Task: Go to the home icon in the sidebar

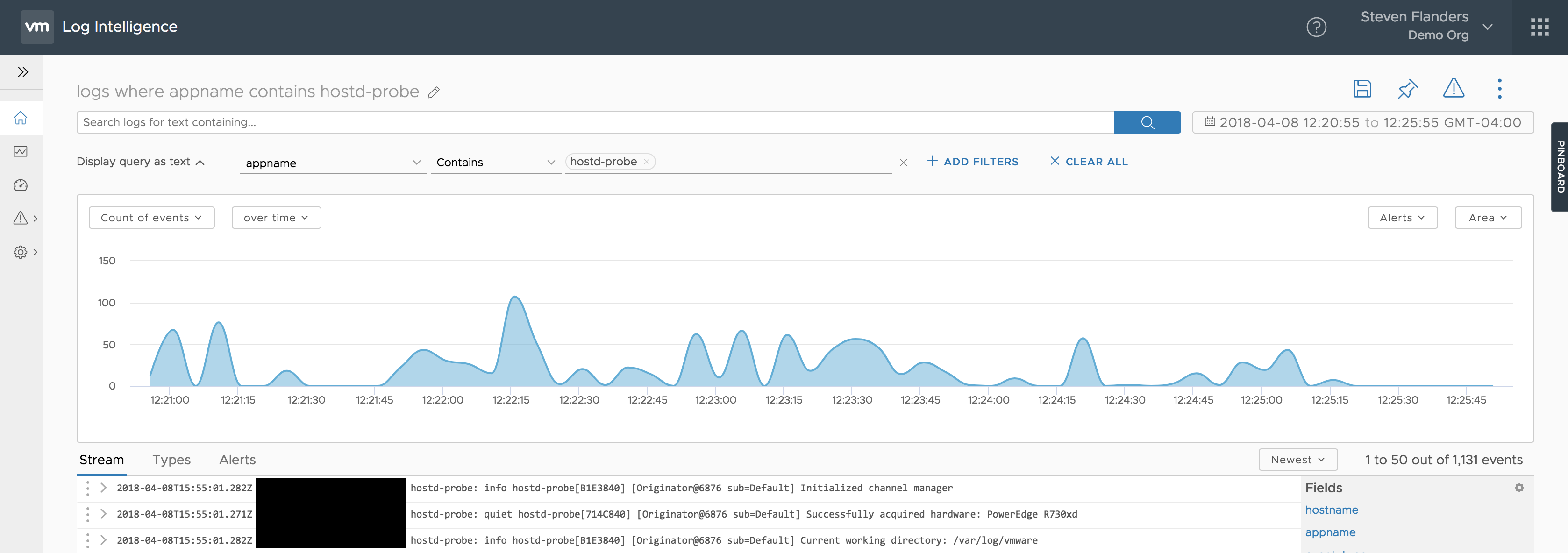Action: [21, 118]
